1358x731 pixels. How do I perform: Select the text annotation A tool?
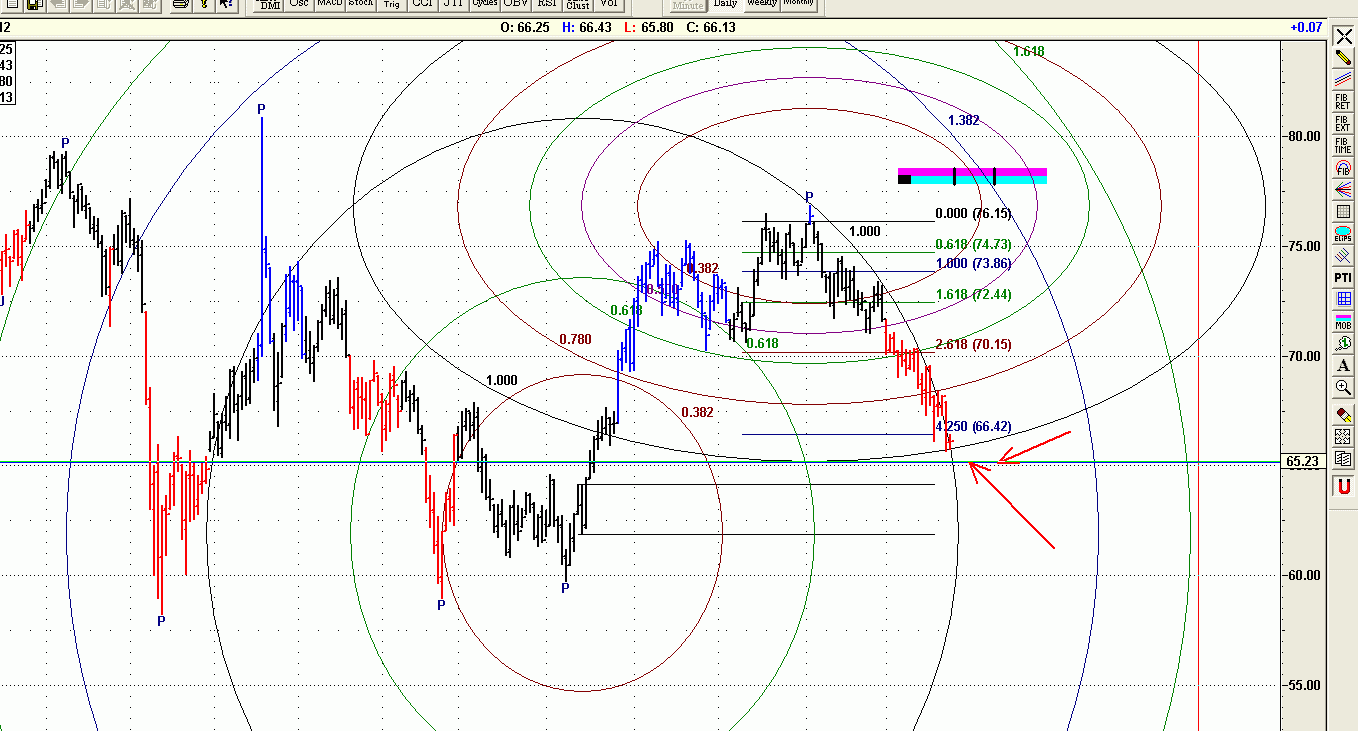pos(1342,365)
